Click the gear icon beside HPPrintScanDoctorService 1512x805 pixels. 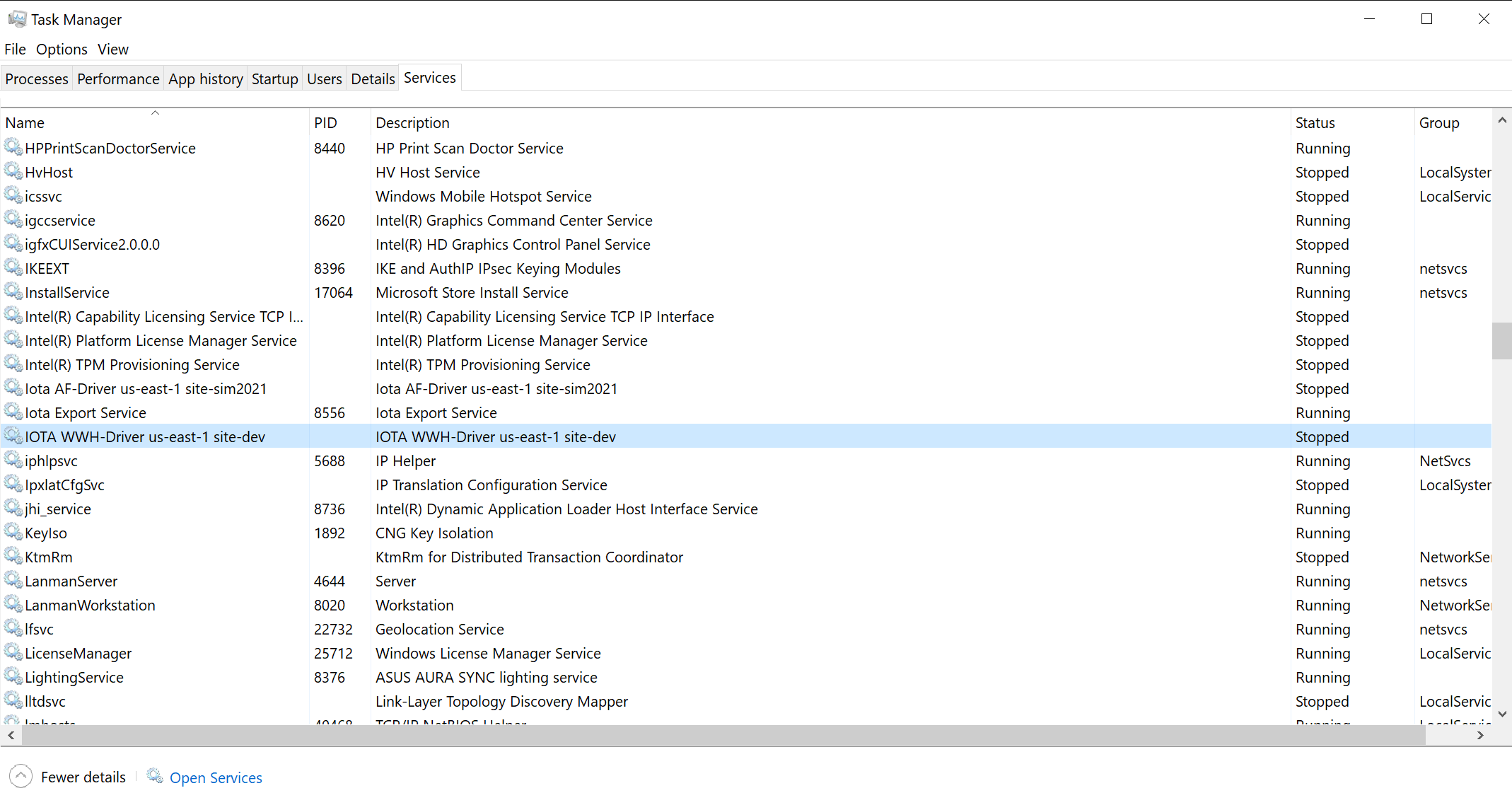coord(13,147)
